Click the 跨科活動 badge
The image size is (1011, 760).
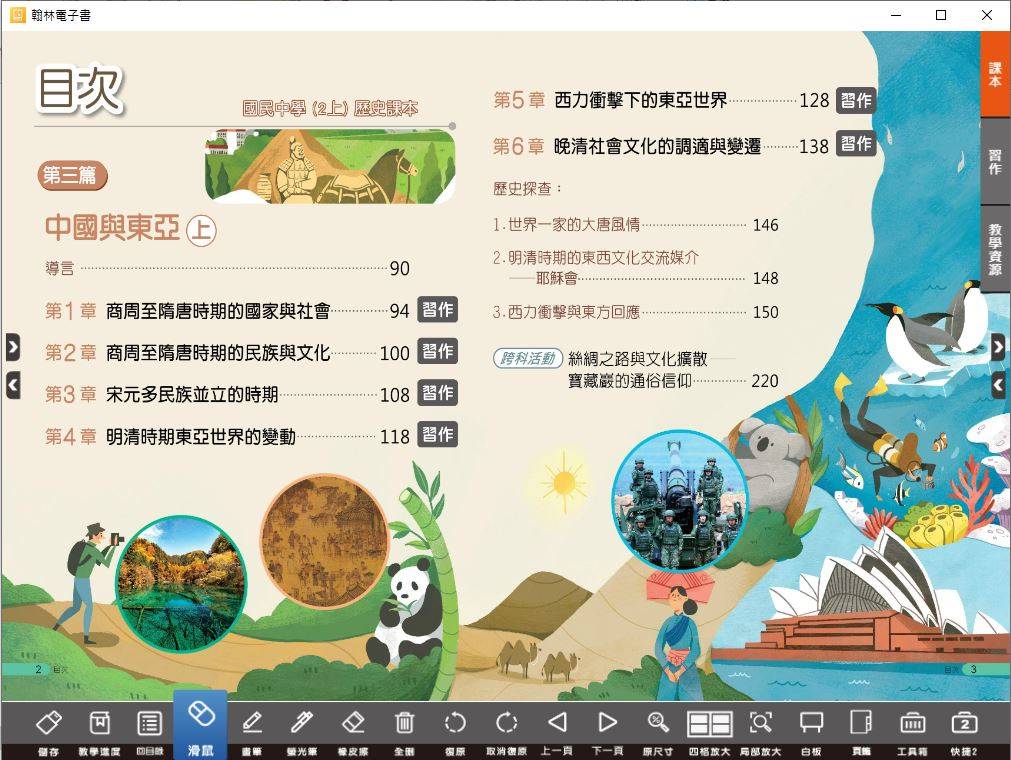pyautogui.click(x=528, y=358)
